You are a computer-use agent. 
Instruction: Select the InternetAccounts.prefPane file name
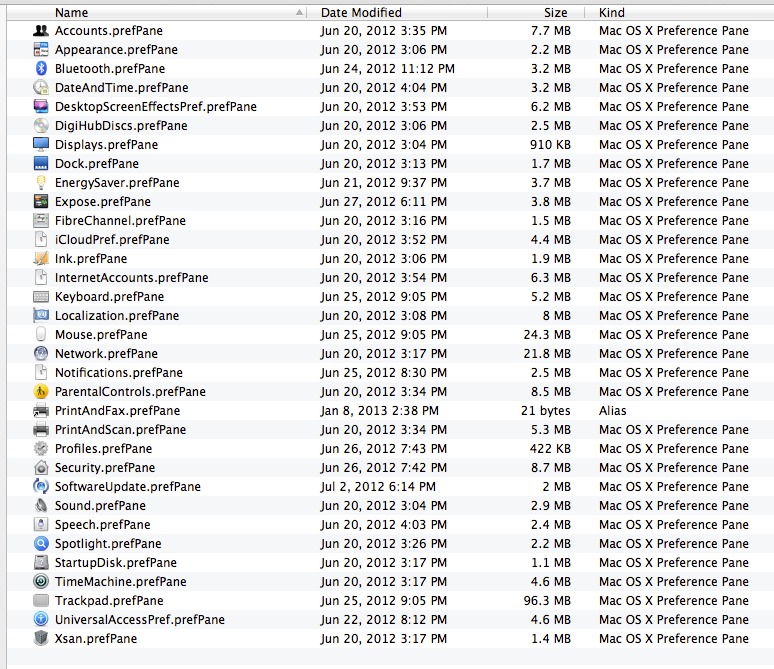(x=131, y=278)
